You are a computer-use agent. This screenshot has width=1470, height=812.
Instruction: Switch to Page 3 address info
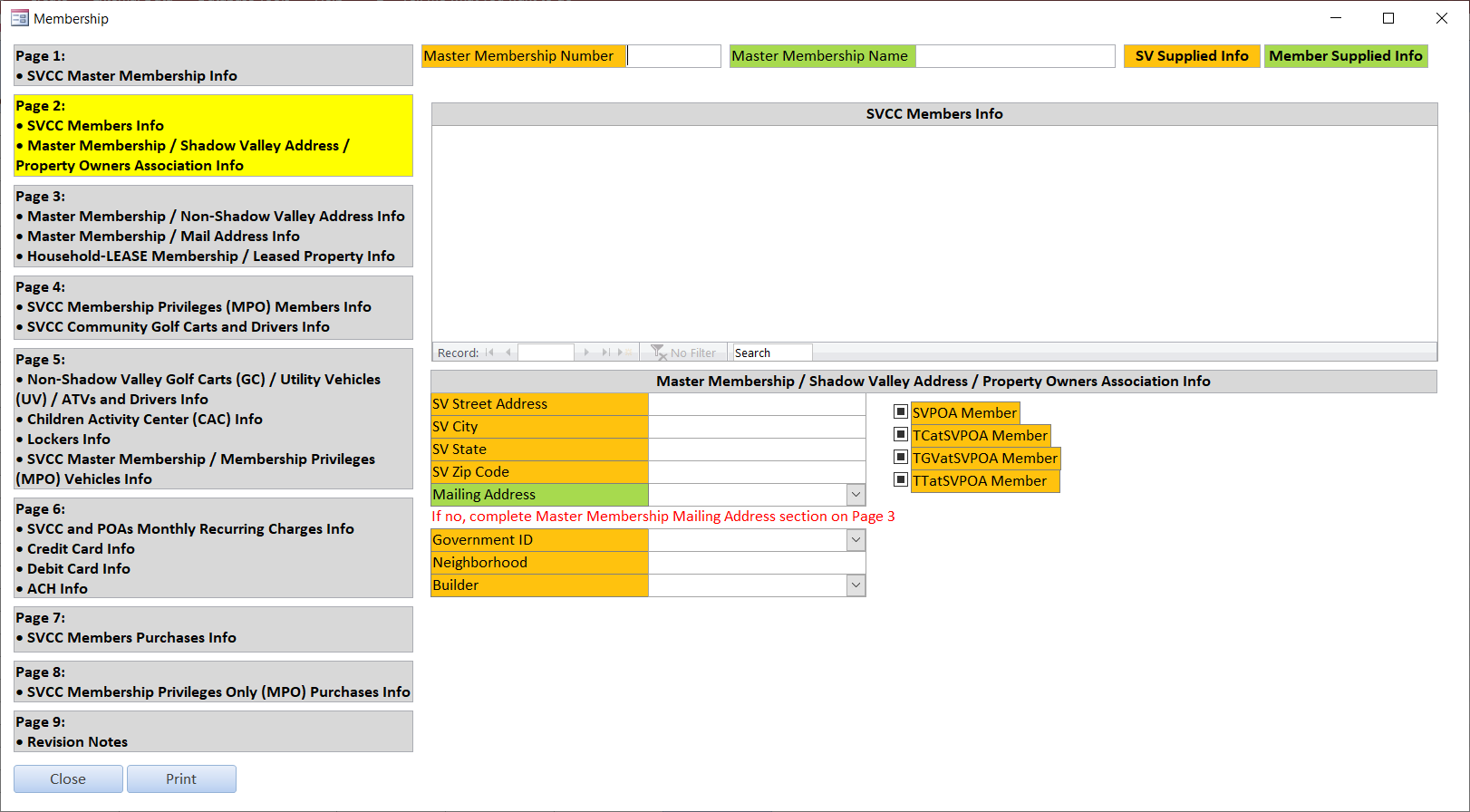pos(213,226)
